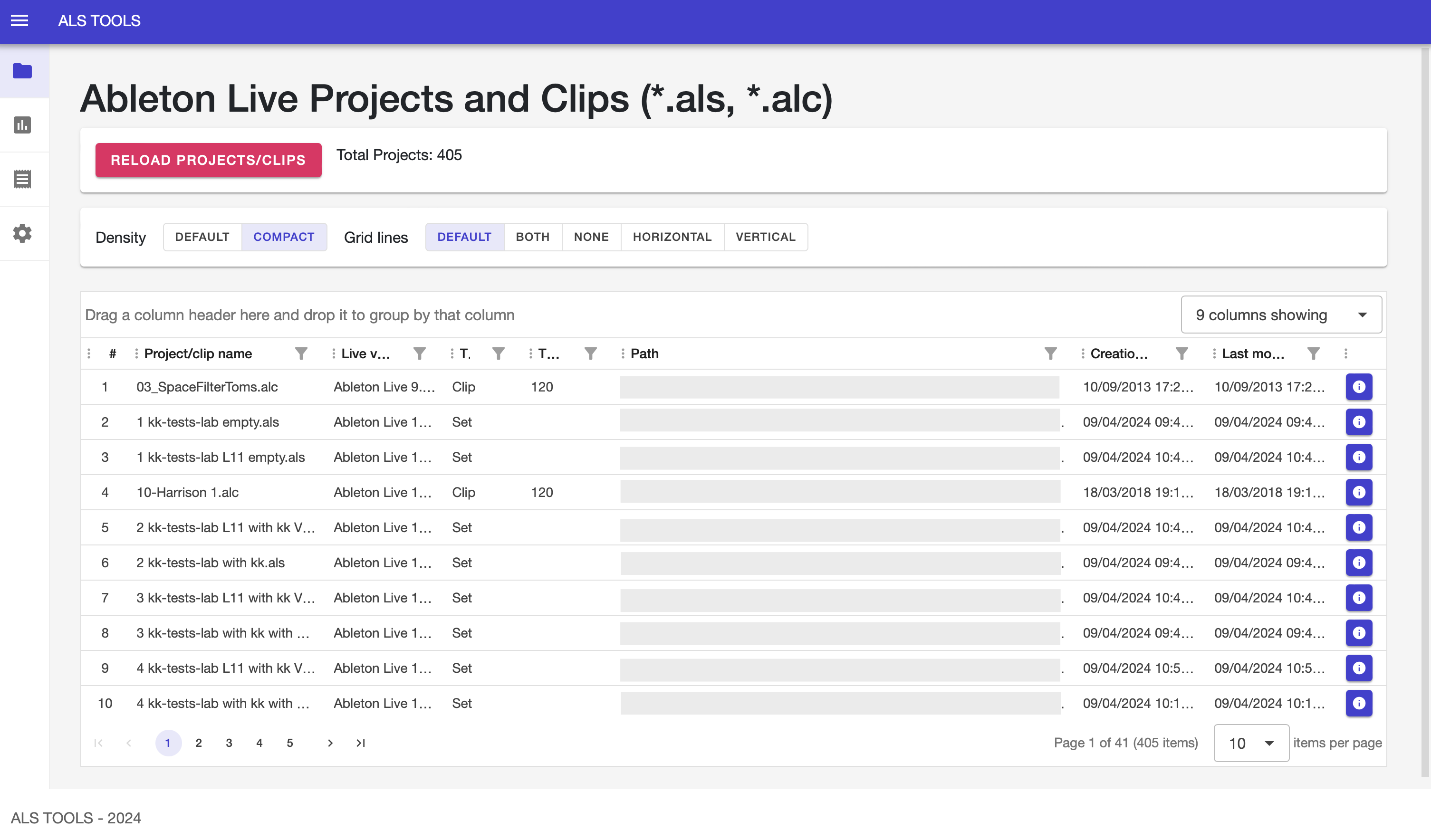The width and height of the screenshot is (1431, 840).
Task: Show info for row 5 project
Action: 1359,527
